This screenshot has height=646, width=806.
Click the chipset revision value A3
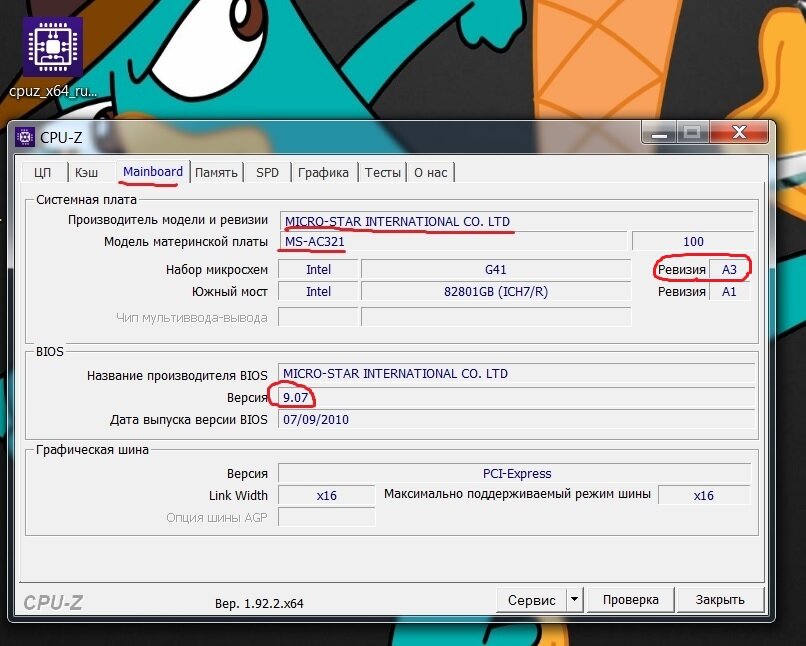pyautogui.click(x=729, y=269)
